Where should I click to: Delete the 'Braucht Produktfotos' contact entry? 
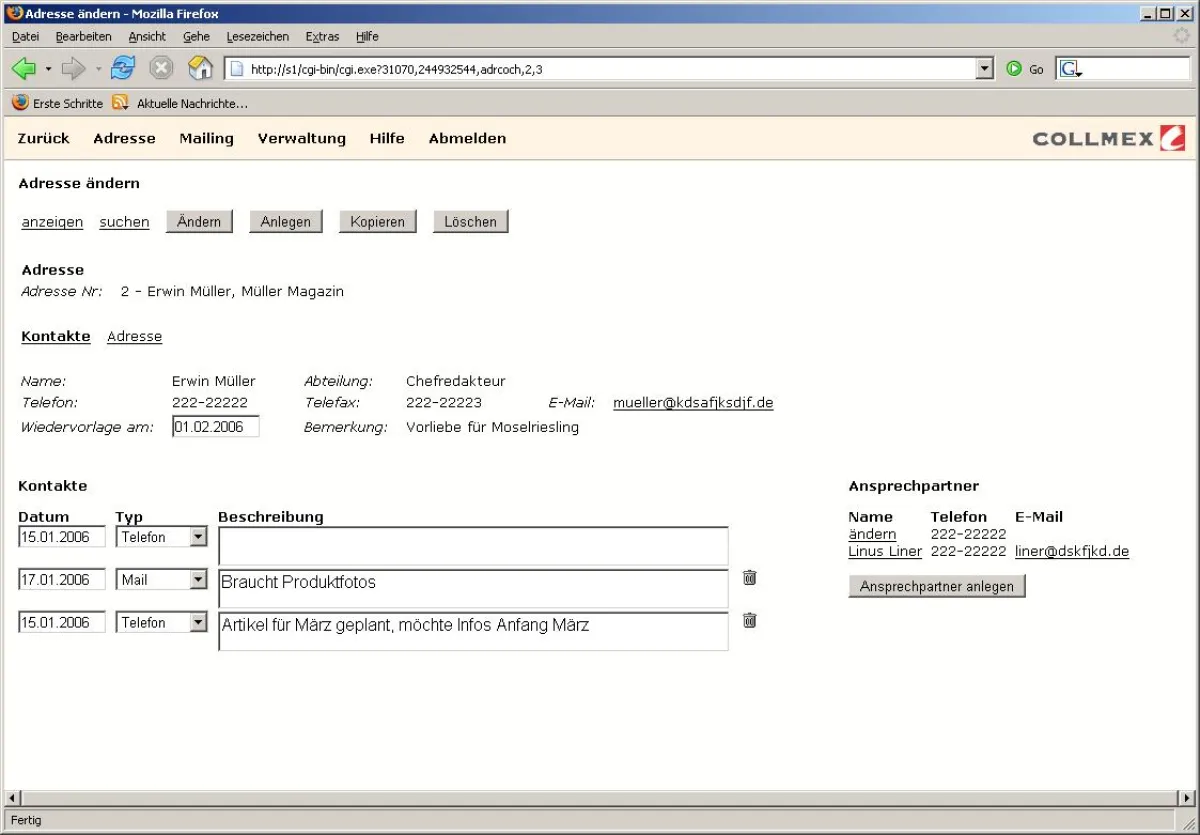coord(750,577)
